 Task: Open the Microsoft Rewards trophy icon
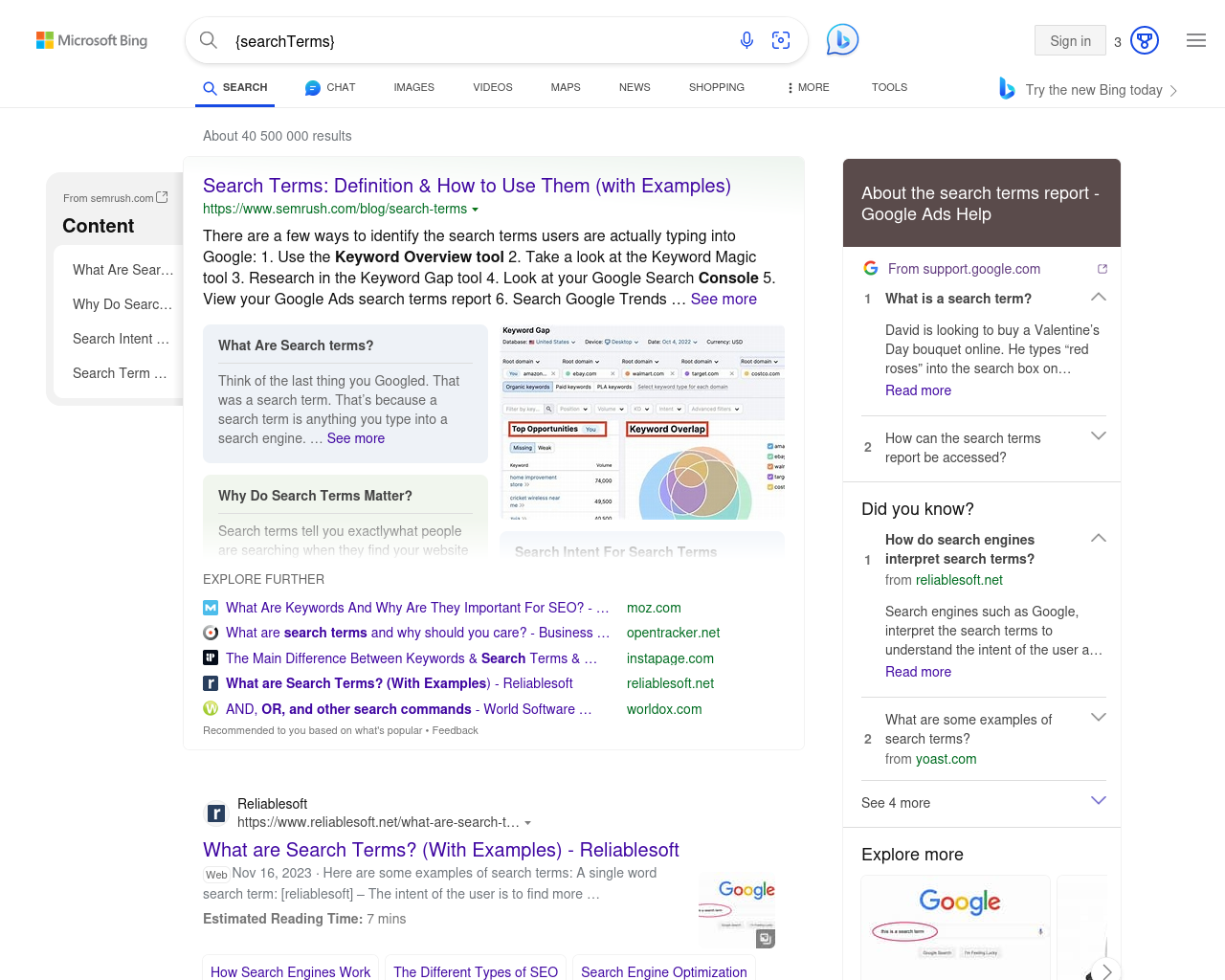[x=1145, y=40]
